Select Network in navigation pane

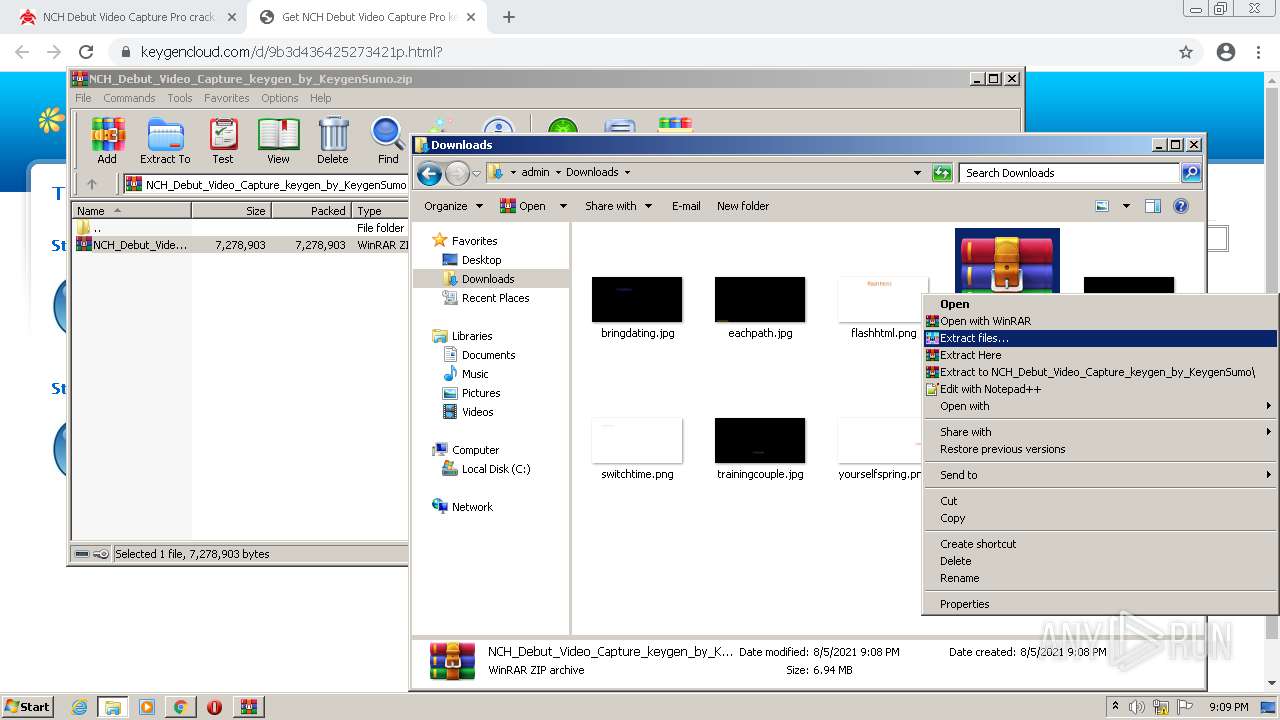click(x=472, y=507)
